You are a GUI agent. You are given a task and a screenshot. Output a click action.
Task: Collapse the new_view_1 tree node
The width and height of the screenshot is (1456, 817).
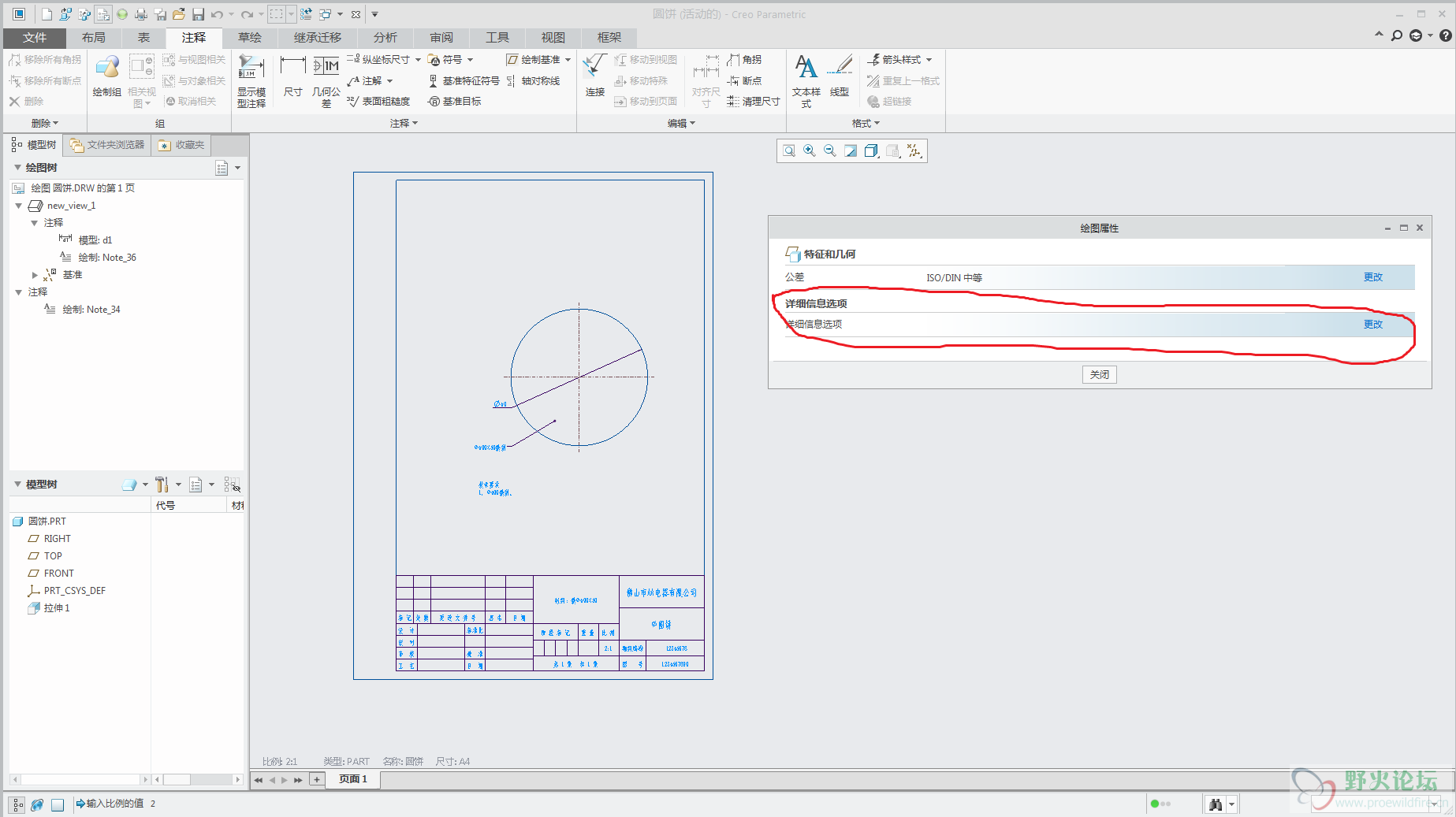pyautogui.click(x=19, y=206)
